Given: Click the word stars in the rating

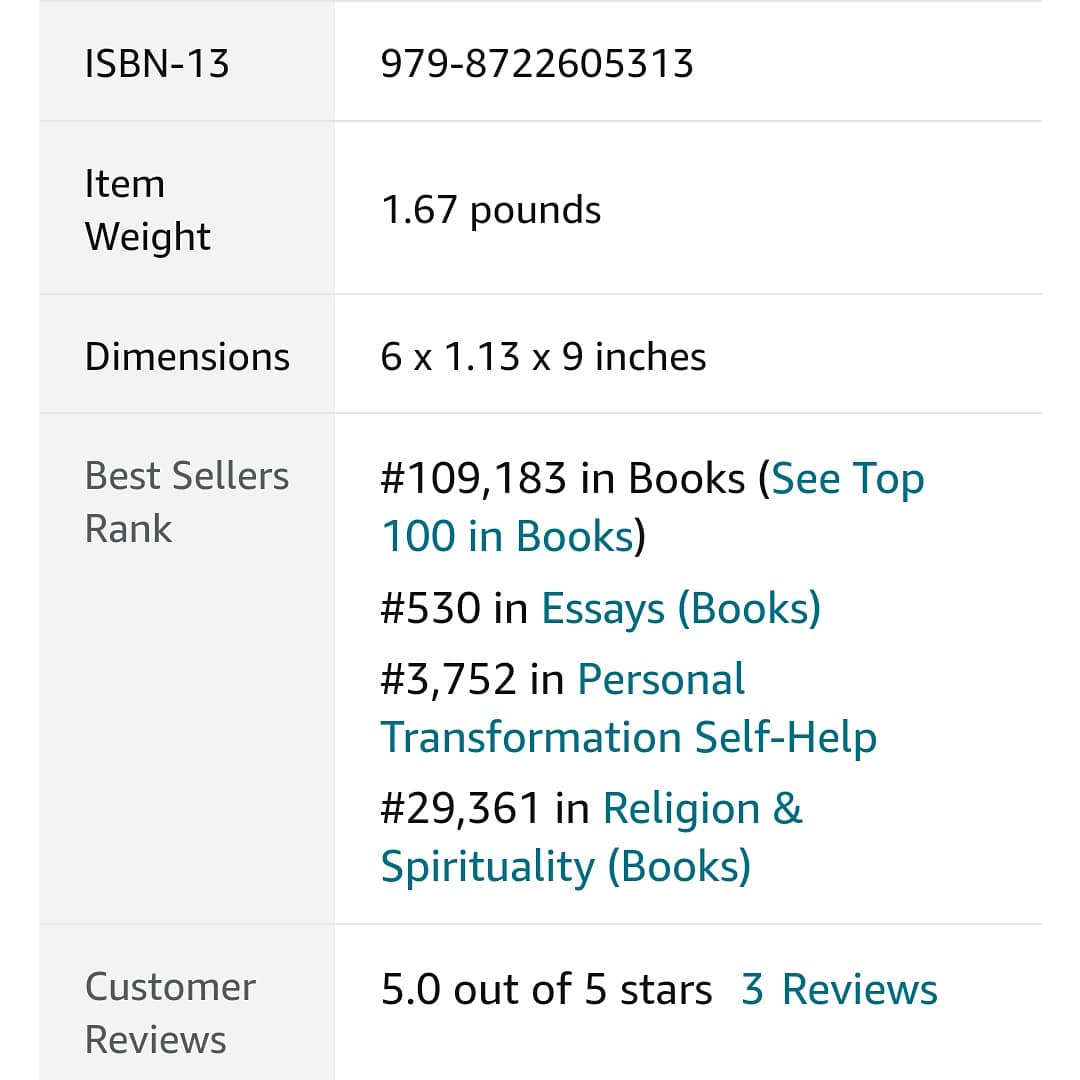Looking at the screenshot, I should point(666,989).
